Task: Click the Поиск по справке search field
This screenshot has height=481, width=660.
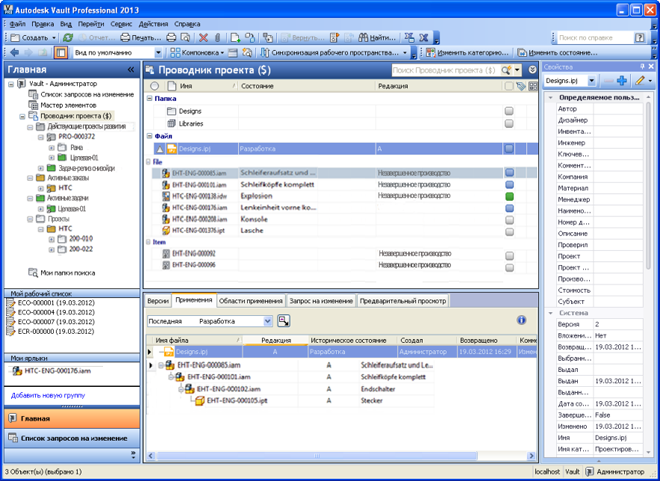Action: [x=594, y=38]
